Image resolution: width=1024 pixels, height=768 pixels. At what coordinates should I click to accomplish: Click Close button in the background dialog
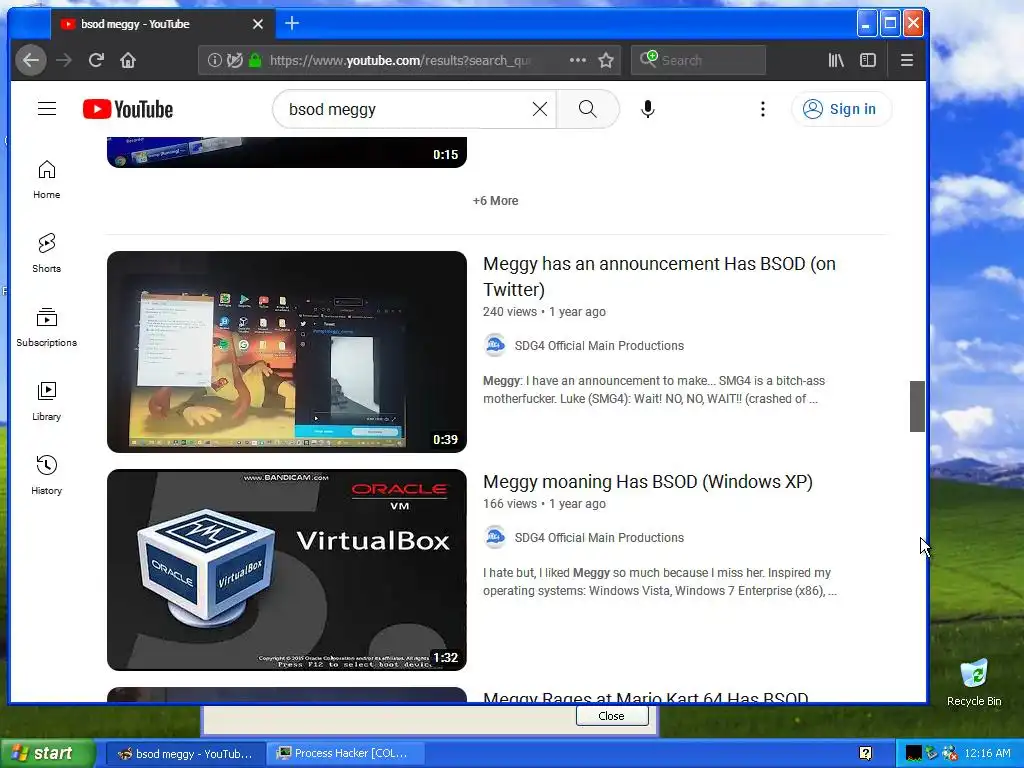coord(612,716)
